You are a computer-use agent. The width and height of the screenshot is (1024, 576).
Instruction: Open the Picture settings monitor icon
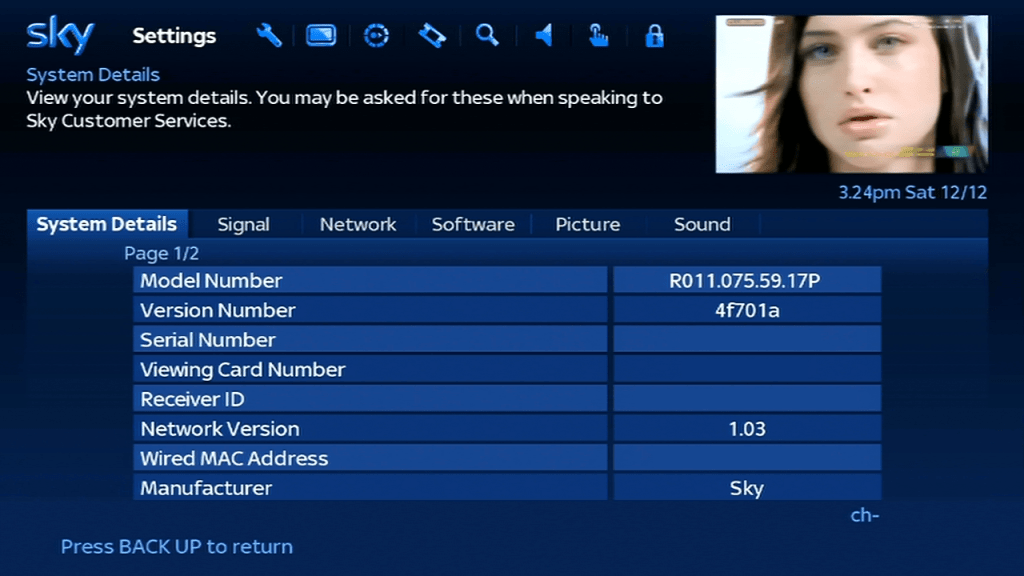[x=320, y=34]
